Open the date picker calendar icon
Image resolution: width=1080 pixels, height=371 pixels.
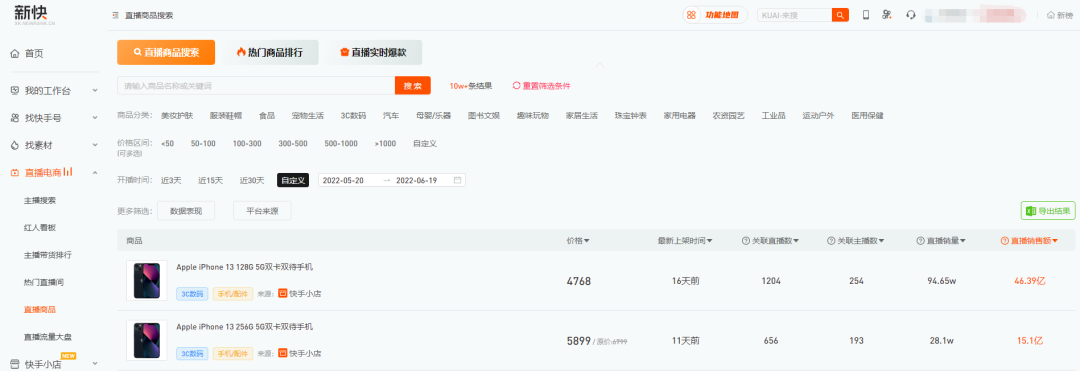[457, 180]
